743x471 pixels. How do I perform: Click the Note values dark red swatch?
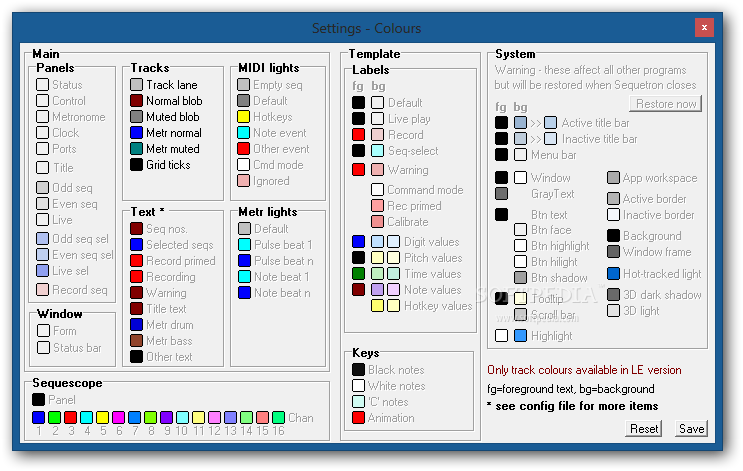pyautogui.click(x=359, y=290)
